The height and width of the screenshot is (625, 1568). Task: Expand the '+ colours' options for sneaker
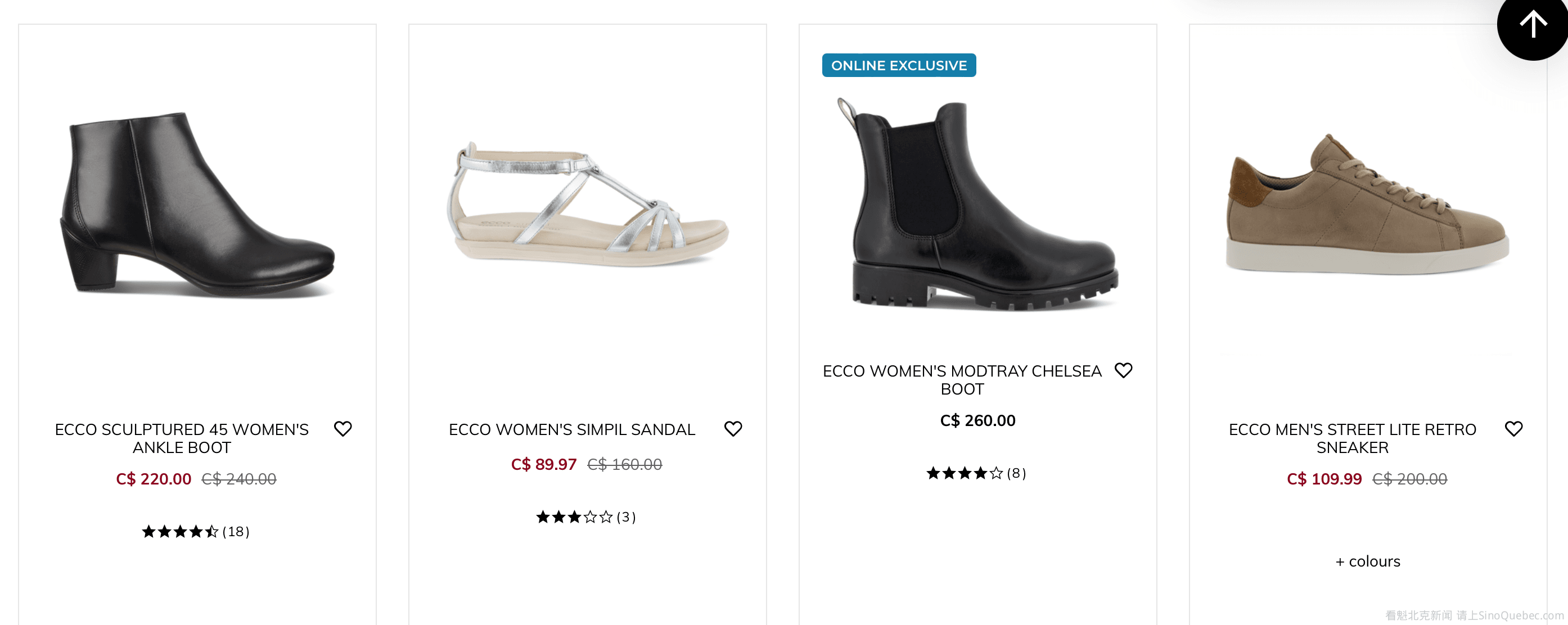(1367, 561)
